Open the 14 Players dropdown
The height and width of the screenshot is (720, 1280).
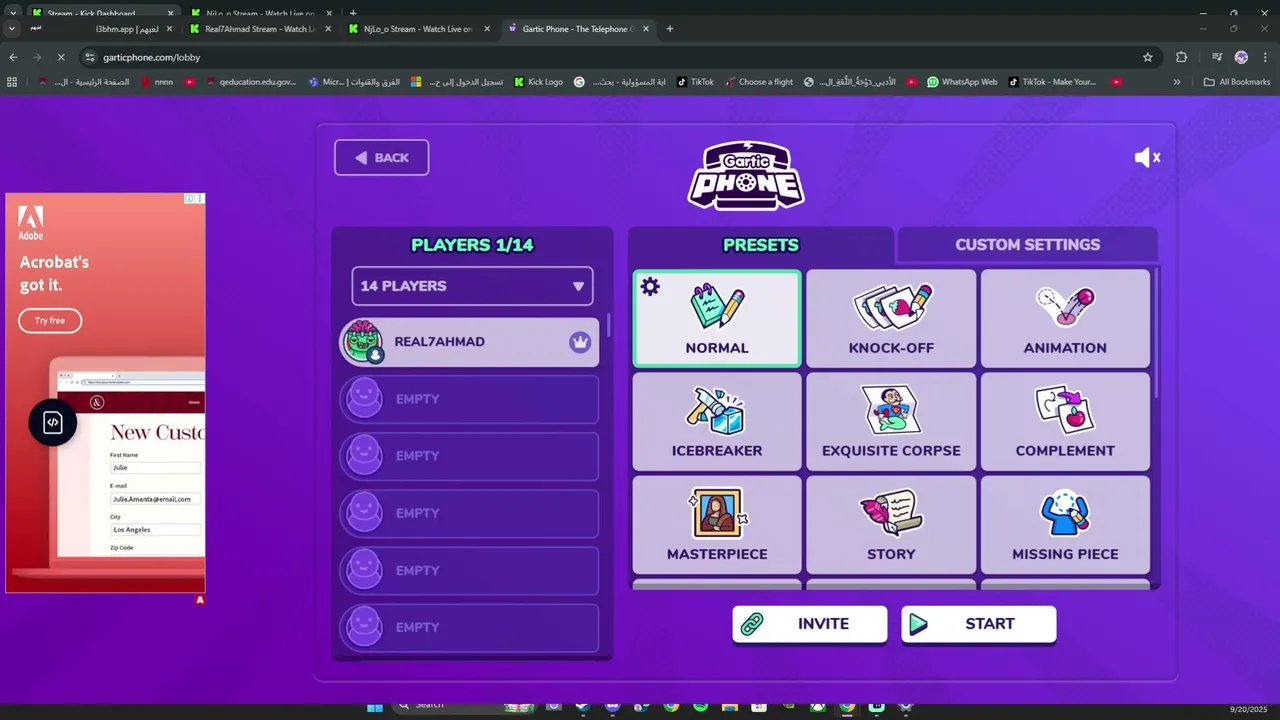[472, 286]
